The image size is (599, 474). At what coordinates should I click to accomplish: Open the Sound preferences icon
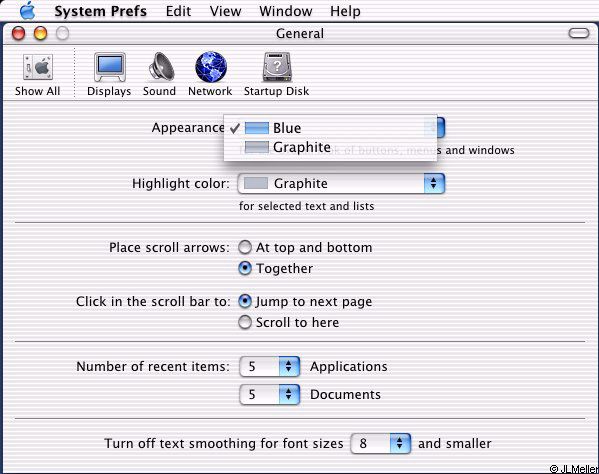click(x=161, y=67)
